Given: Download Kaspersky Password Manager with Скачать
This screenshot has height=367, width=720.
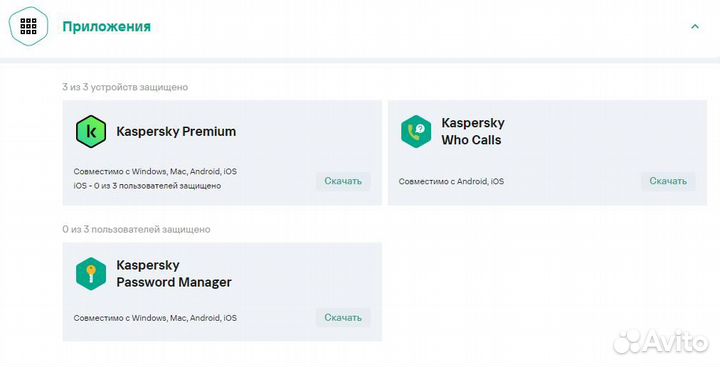Looking at the screenshot, I should pyautogui.click(x=343, y=317).
